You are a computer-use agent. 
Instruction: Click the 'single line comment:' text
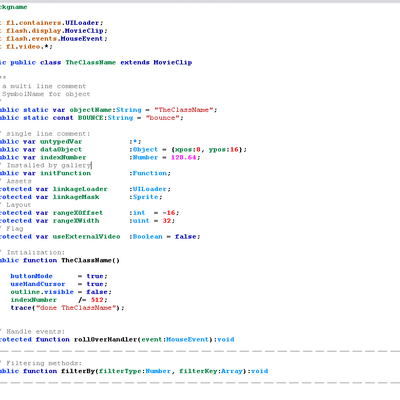tap(48, 134)
